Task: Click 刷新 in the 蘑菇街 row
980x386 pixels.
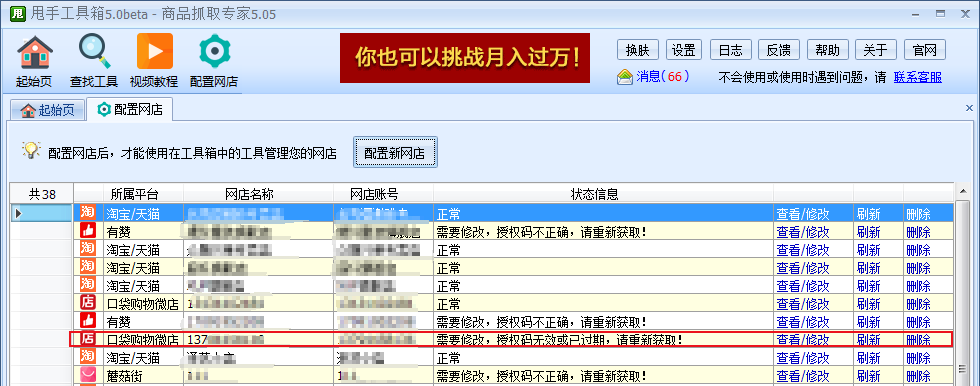Action: pyautogui.click(x=869, y=377)
